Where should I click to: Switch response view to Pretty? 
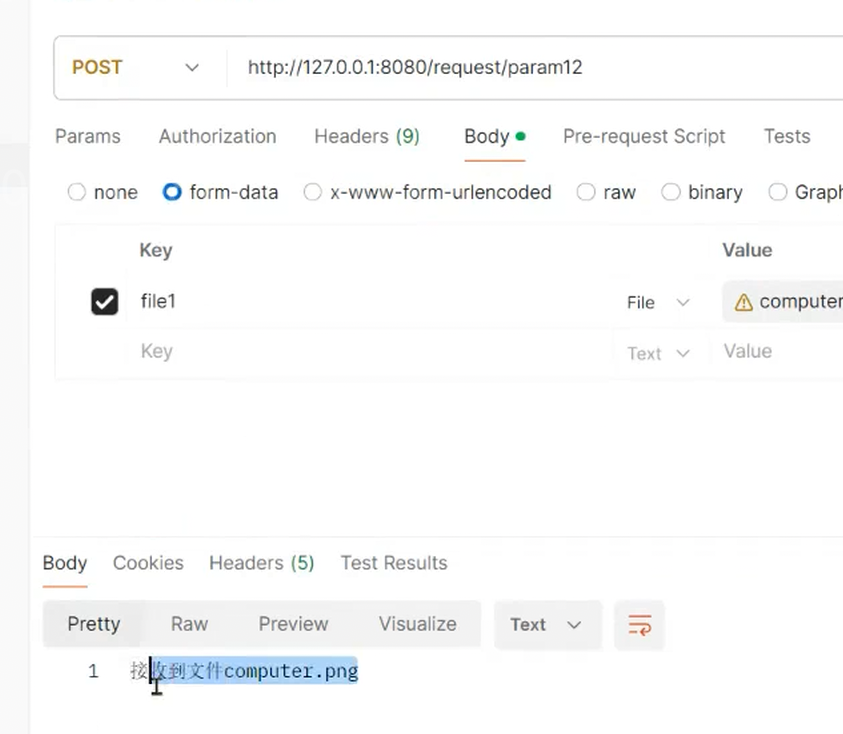pos(94,624)
